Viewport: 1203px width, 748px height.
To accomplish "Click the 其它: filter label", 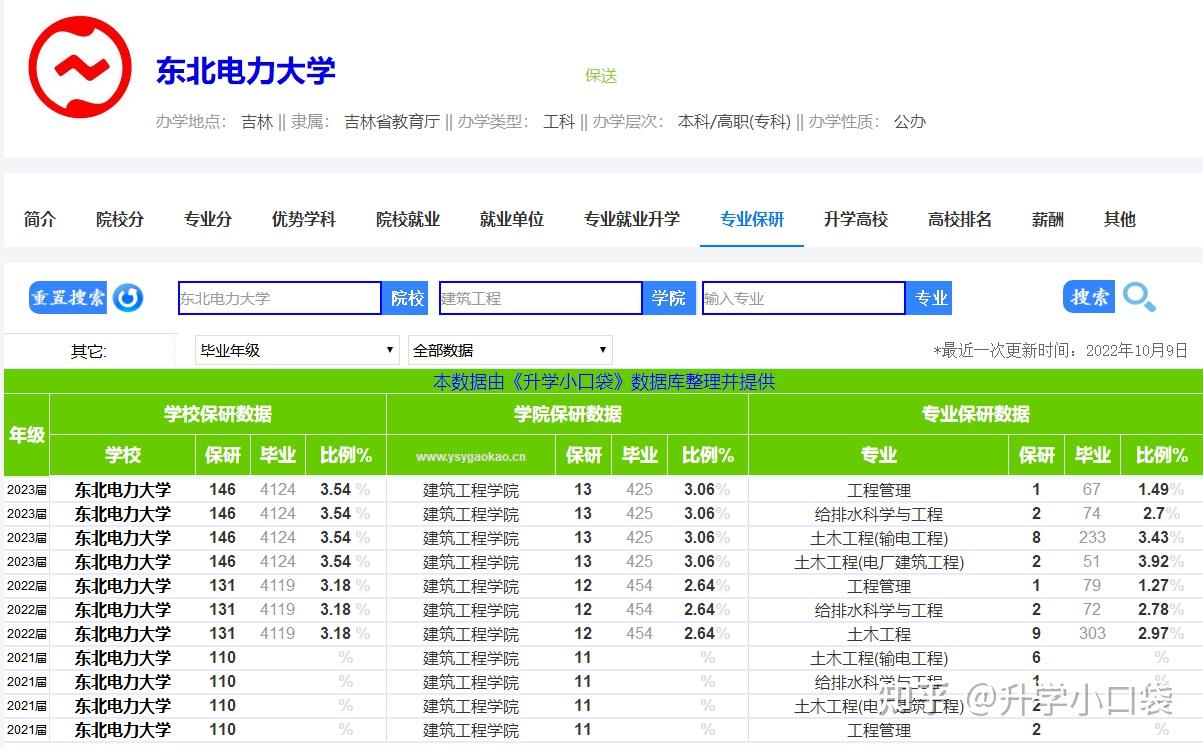I will [88, 352].
